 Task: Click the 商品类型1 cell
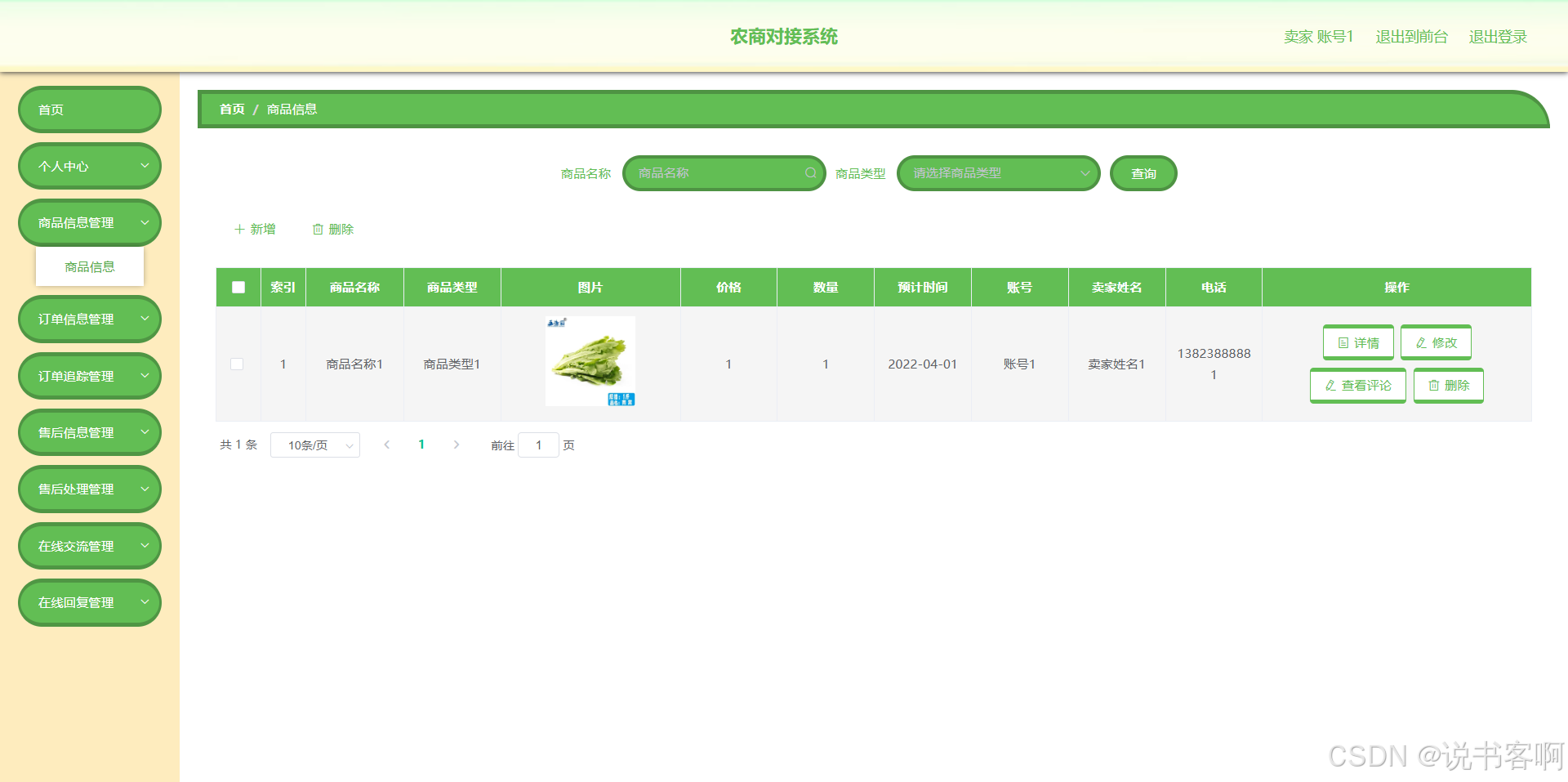[452, 364]
